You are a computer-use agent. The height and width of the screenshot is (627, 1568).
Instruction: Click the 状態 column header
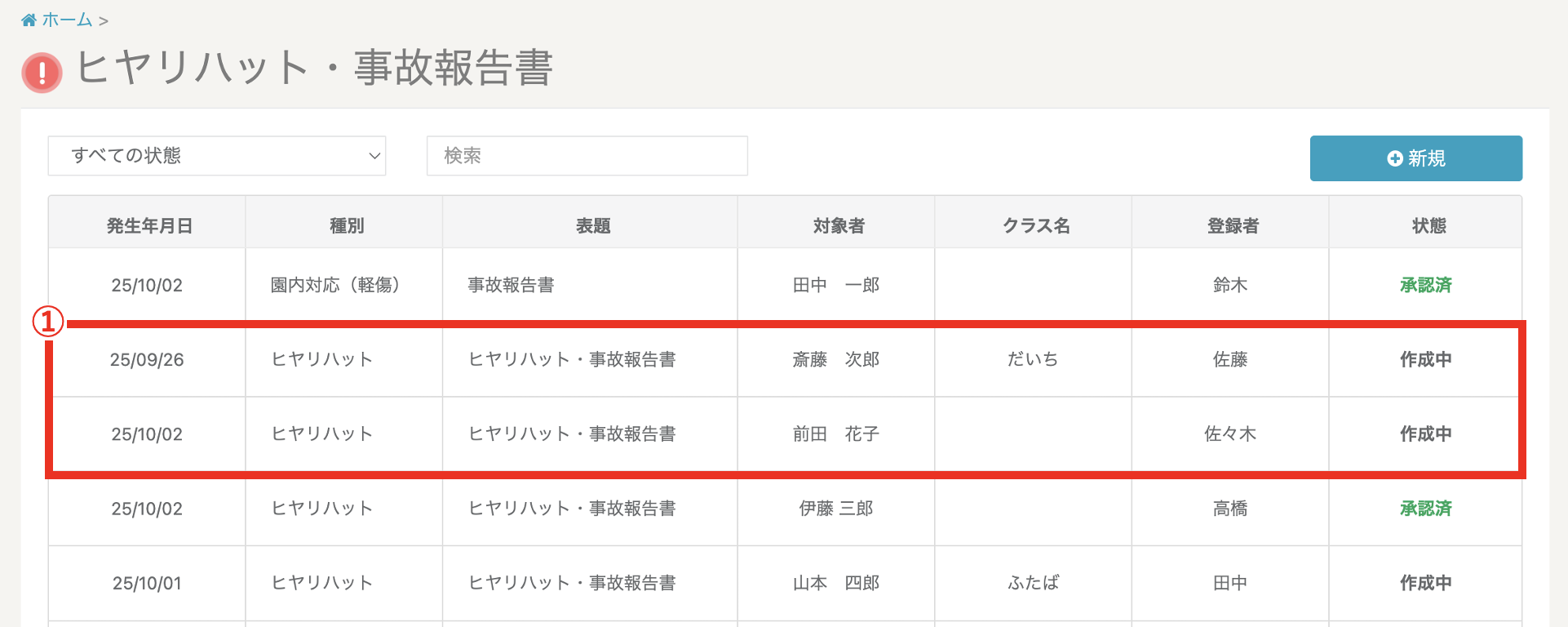(1428, 226)
